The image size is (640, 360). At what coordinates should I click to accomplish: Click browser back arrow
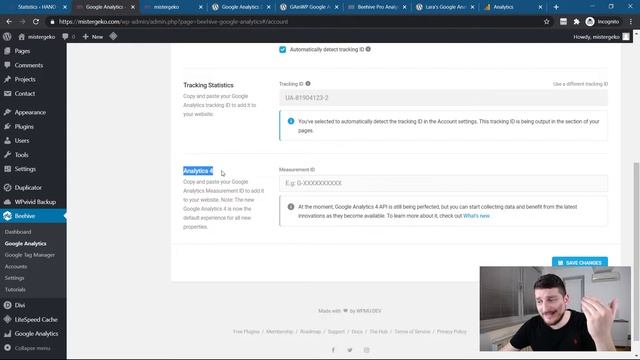[x=9, y=22]
